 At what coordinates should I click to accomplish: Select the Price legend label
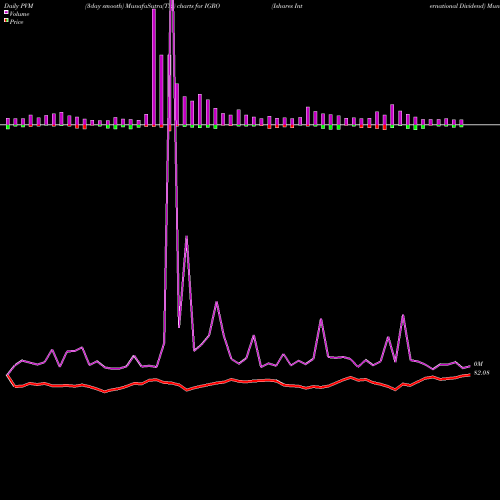16,22
